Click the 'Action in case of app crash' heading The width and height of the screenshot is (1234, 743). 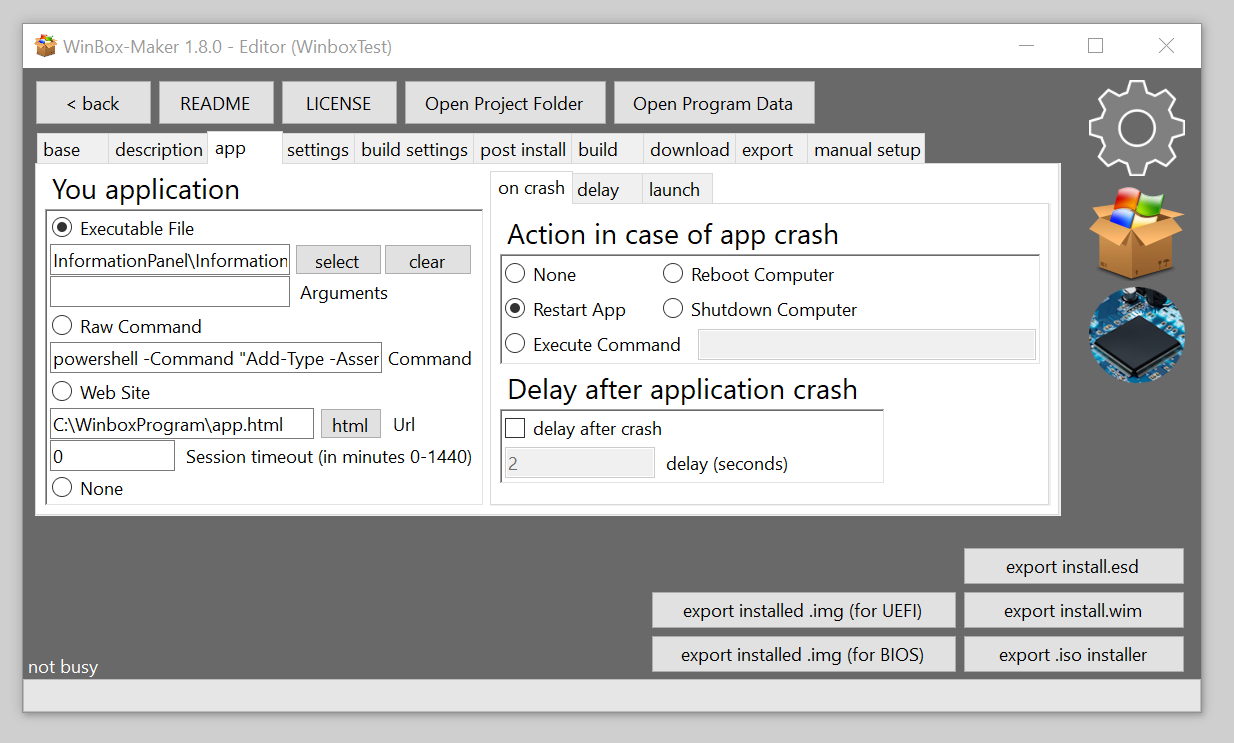[673, 235]
